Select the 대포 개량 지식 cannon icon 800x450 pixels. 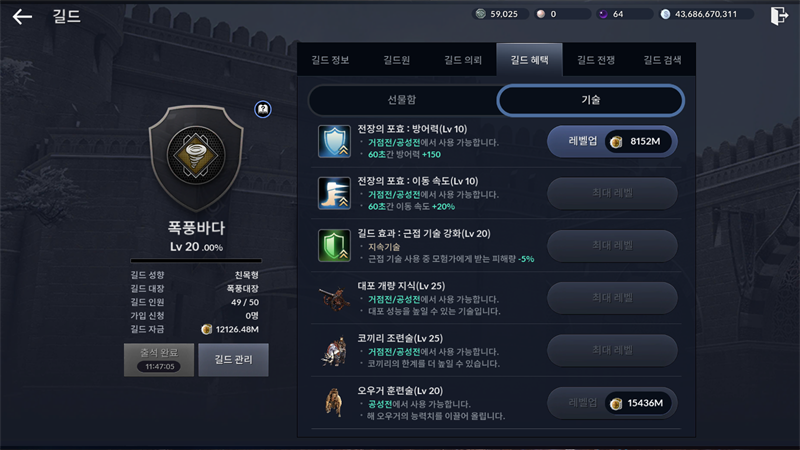pos(334,298)
